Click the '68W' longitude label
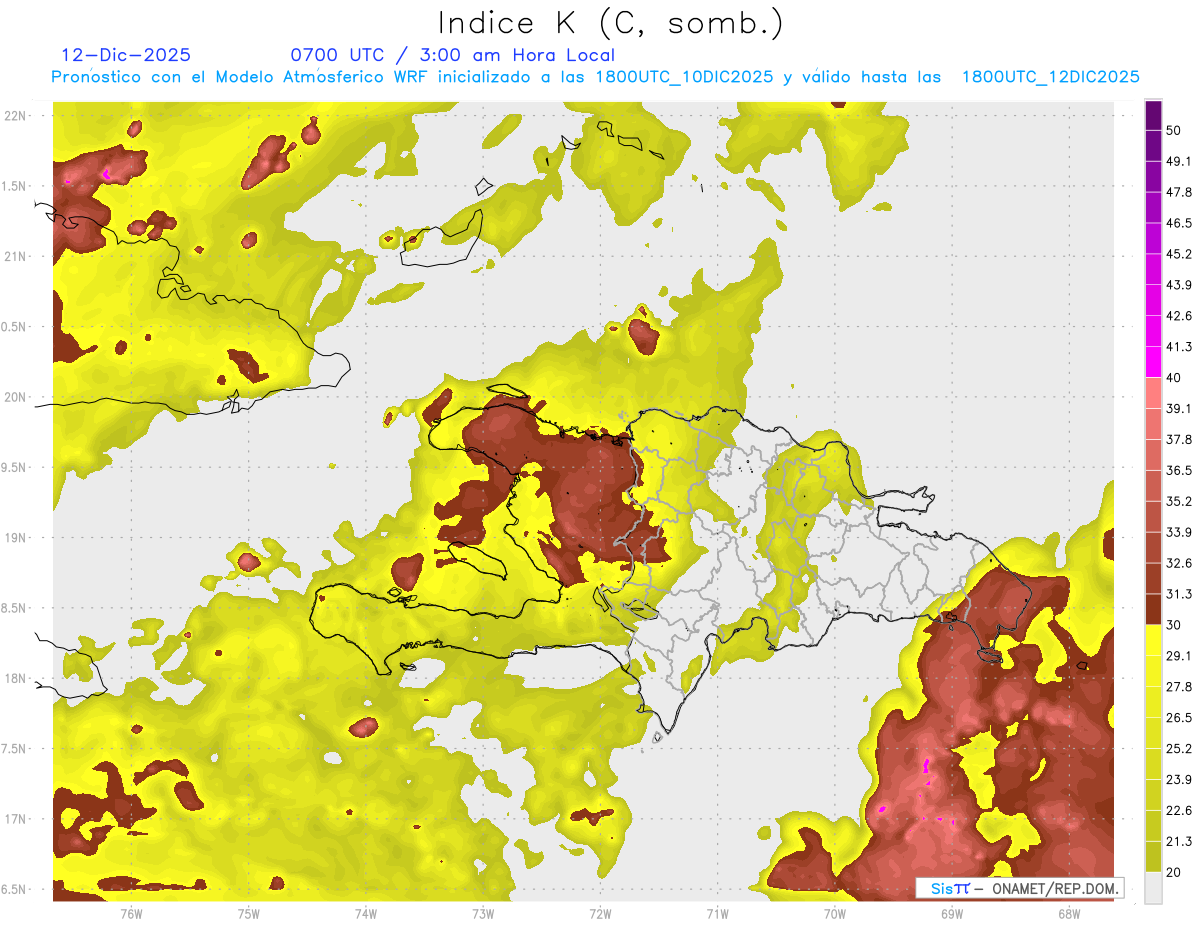The height and width of the screenshot is (927, 1200). coord(1069,914)
